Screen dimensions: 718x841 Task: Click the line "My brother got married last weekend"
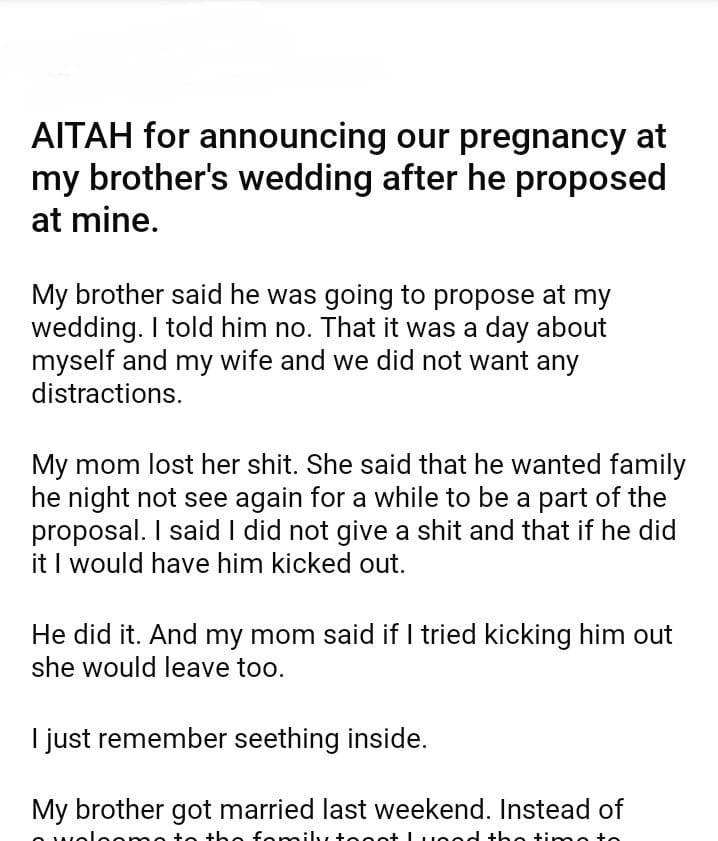[x=327, y=808]
